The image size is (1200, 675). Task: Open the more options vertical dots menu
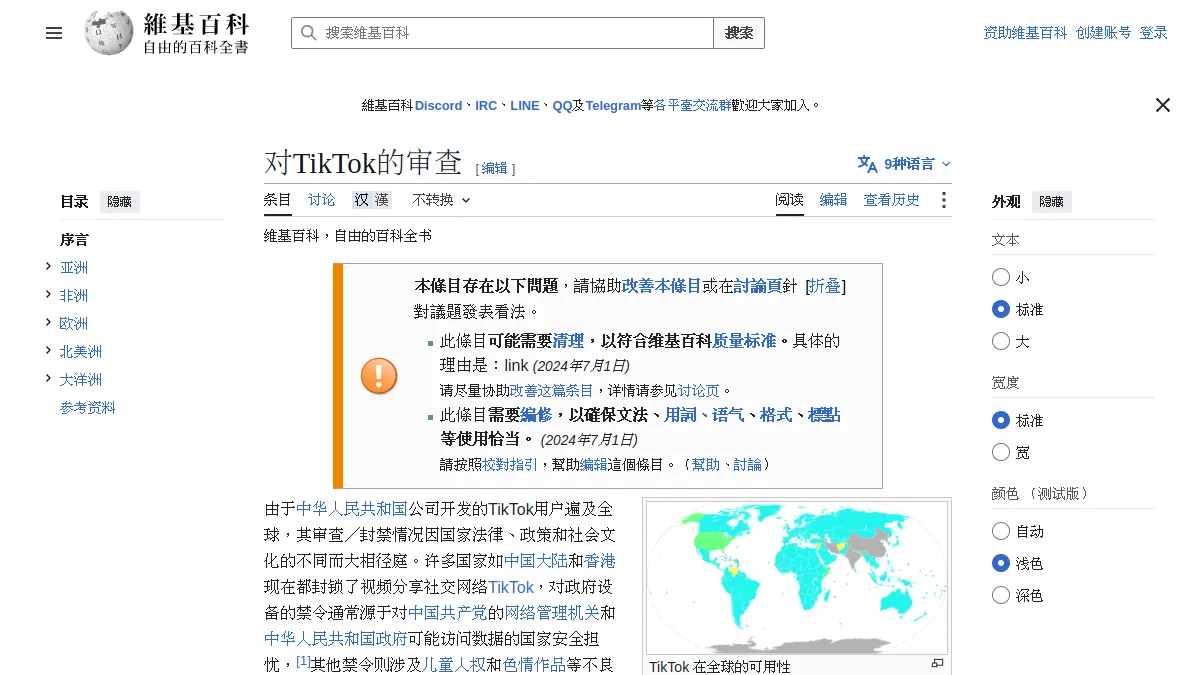(943, 200)
